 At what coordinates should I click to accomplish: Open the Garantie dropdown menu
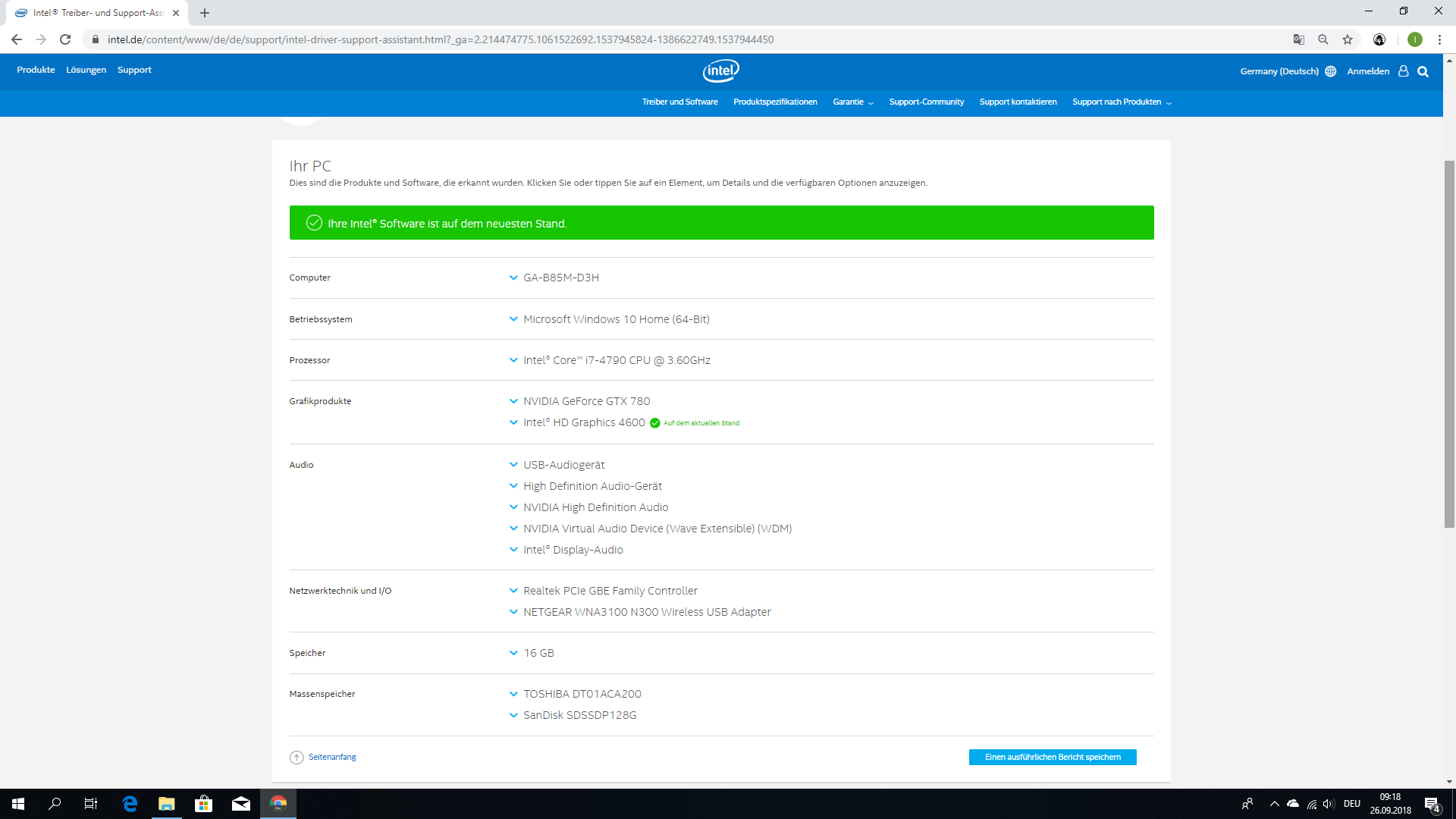click(853, 102)
